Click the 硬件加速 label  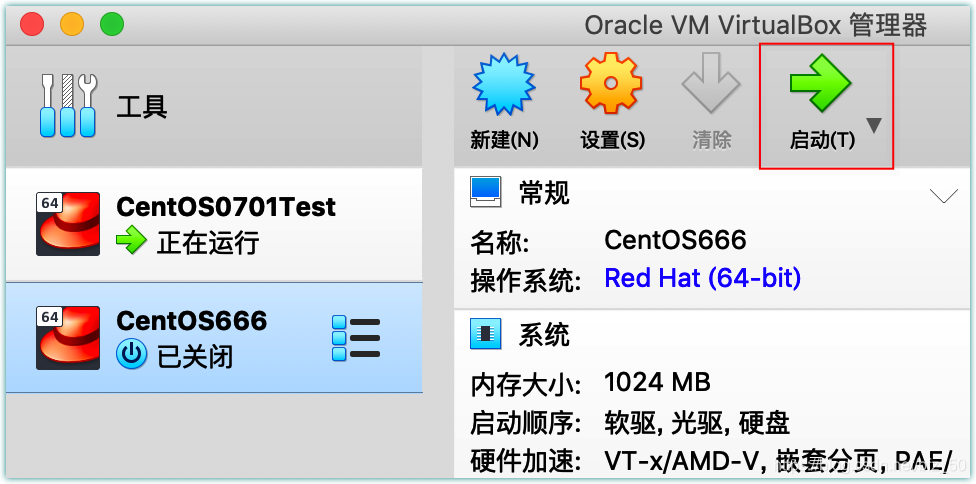pyautogui.click(x=526, y=462)
